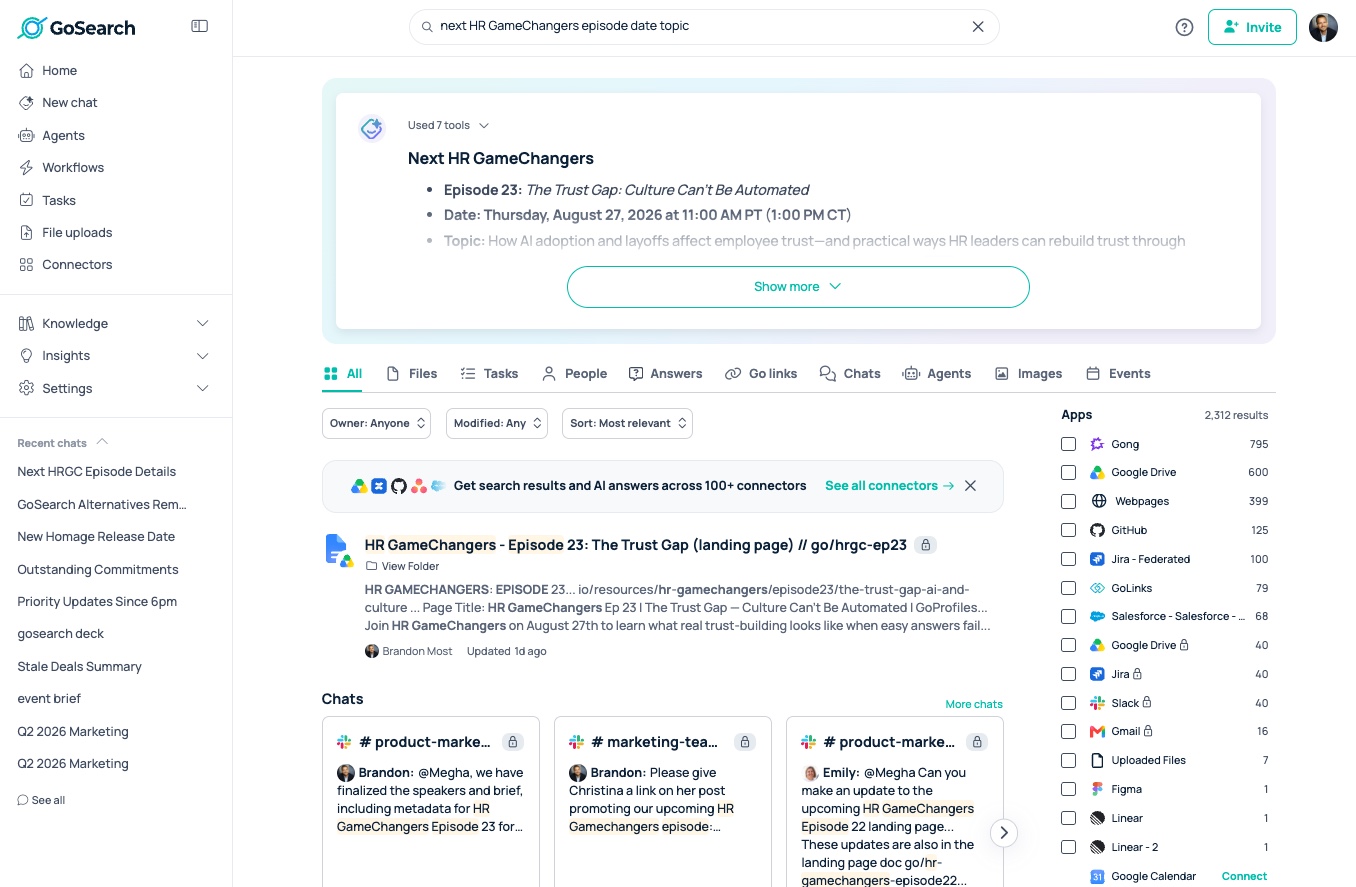Switch to the Answers tab
1356x887 pixels.
click(665, 374)
